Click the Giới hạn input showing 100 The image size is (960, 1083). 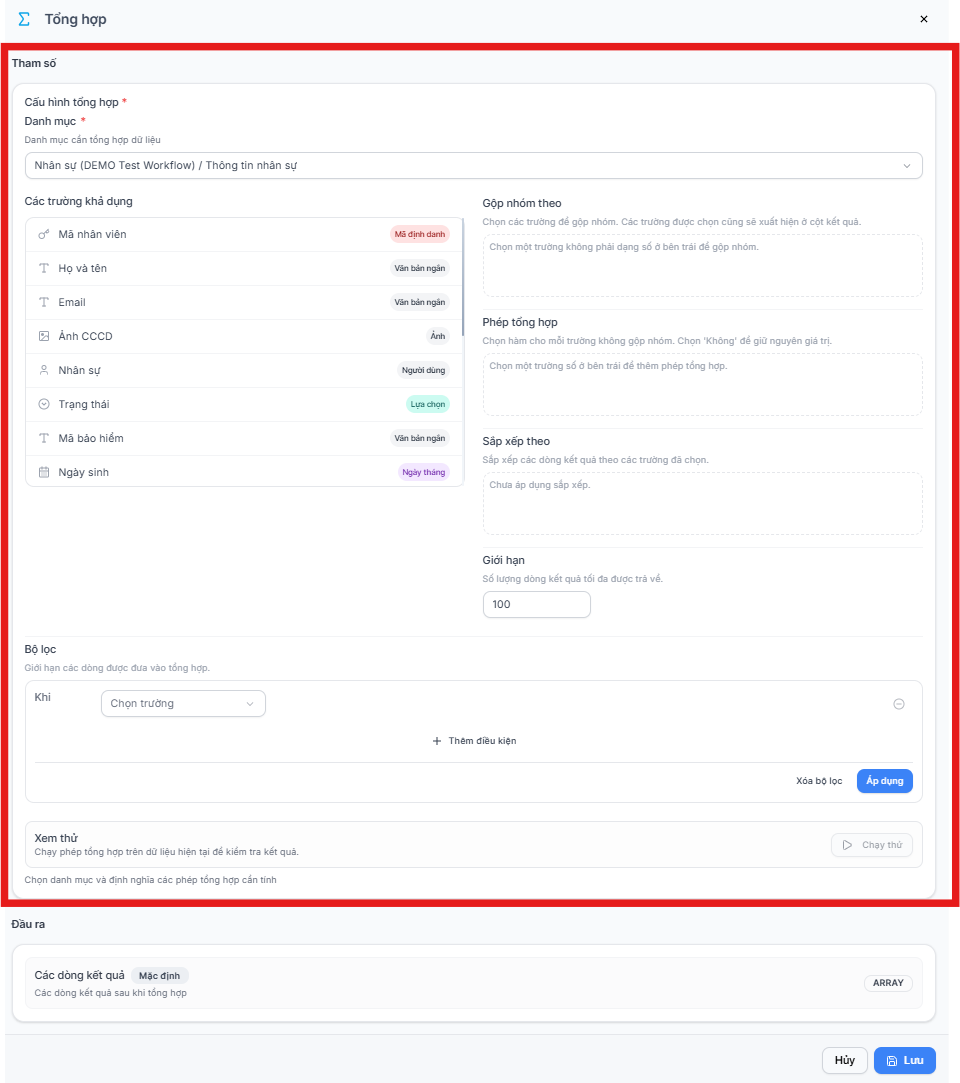click(x=536, y=604)
